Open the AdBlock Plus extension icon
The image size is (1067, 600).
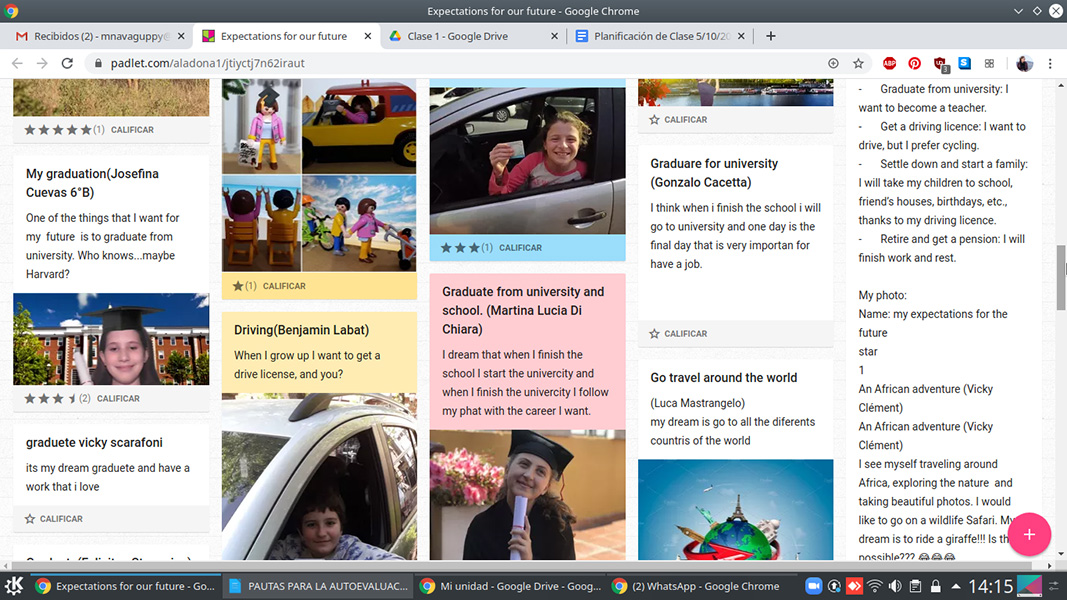point(889,63)
